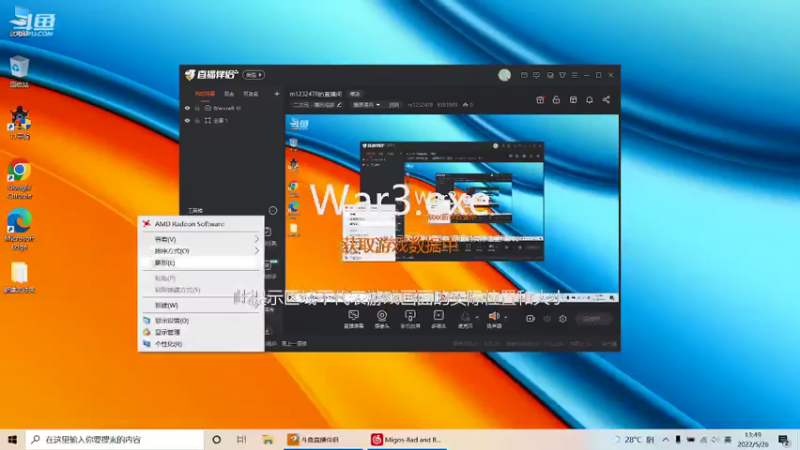The height and width of the screenshot is (450, 800).
Task: Lock the Warcraft III source
Action: 197,108
